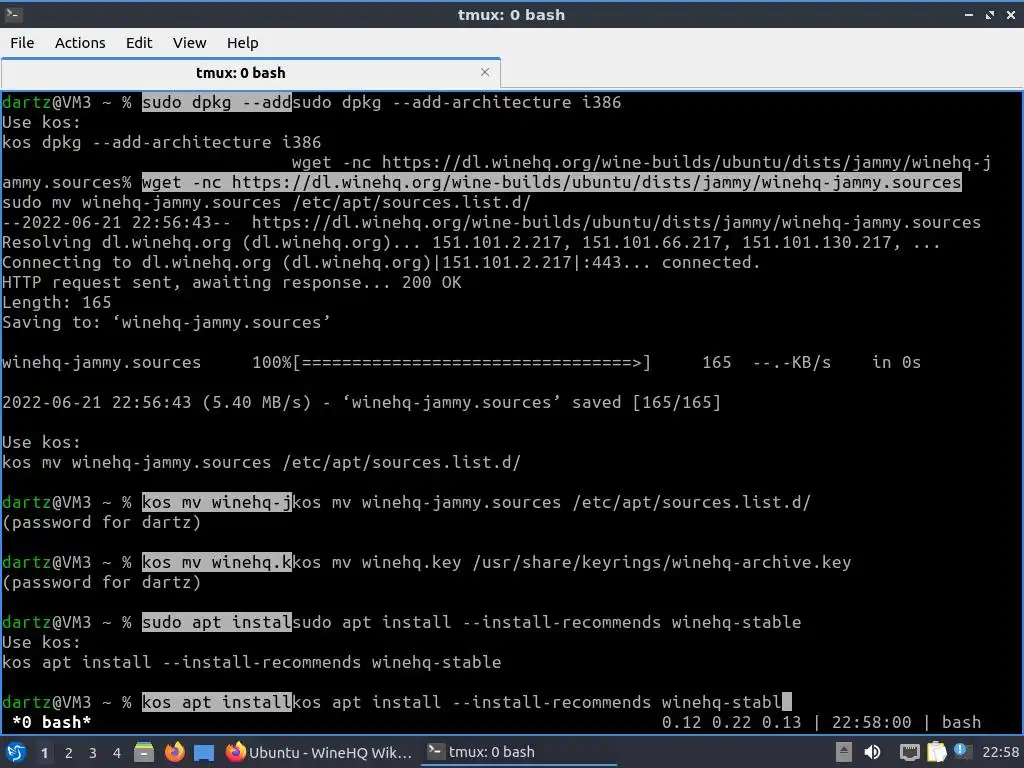The width and height of the screenshot is (1024, 768).
Task: Open the update notifier tray icon
Action: pos(962,751)
